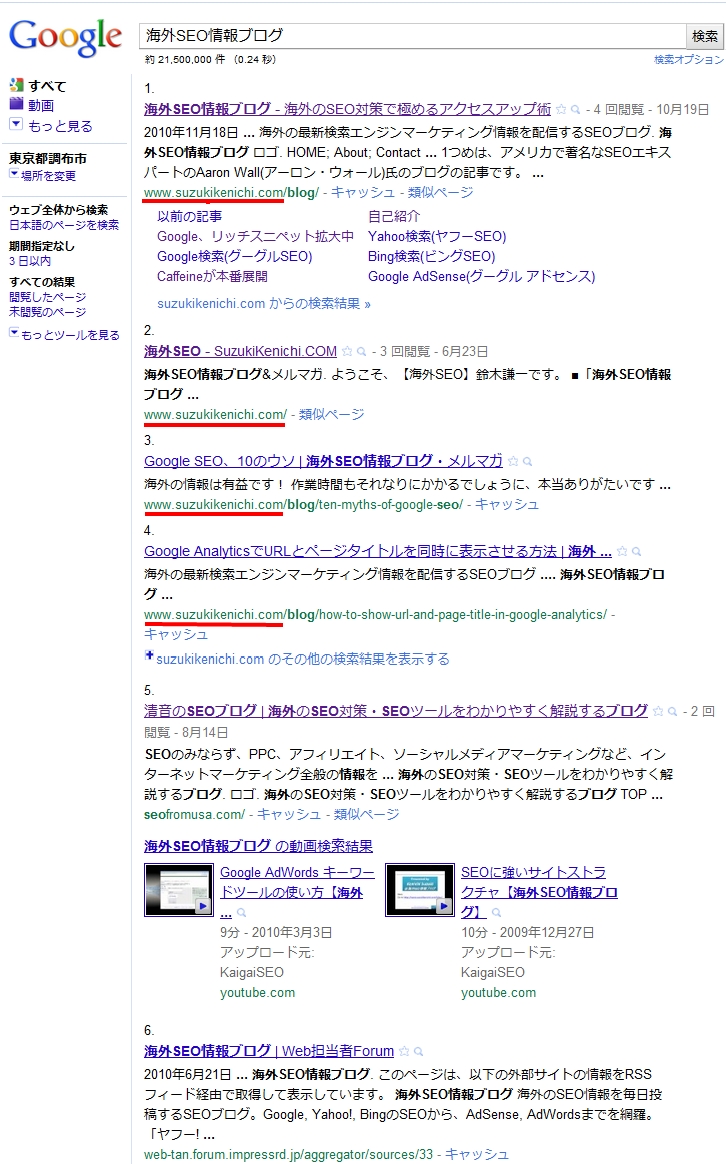The width and height of the screenshot is (726, 1164).
Task: Select 未閲覧のページ filter
Action: (x=48, y=312)
